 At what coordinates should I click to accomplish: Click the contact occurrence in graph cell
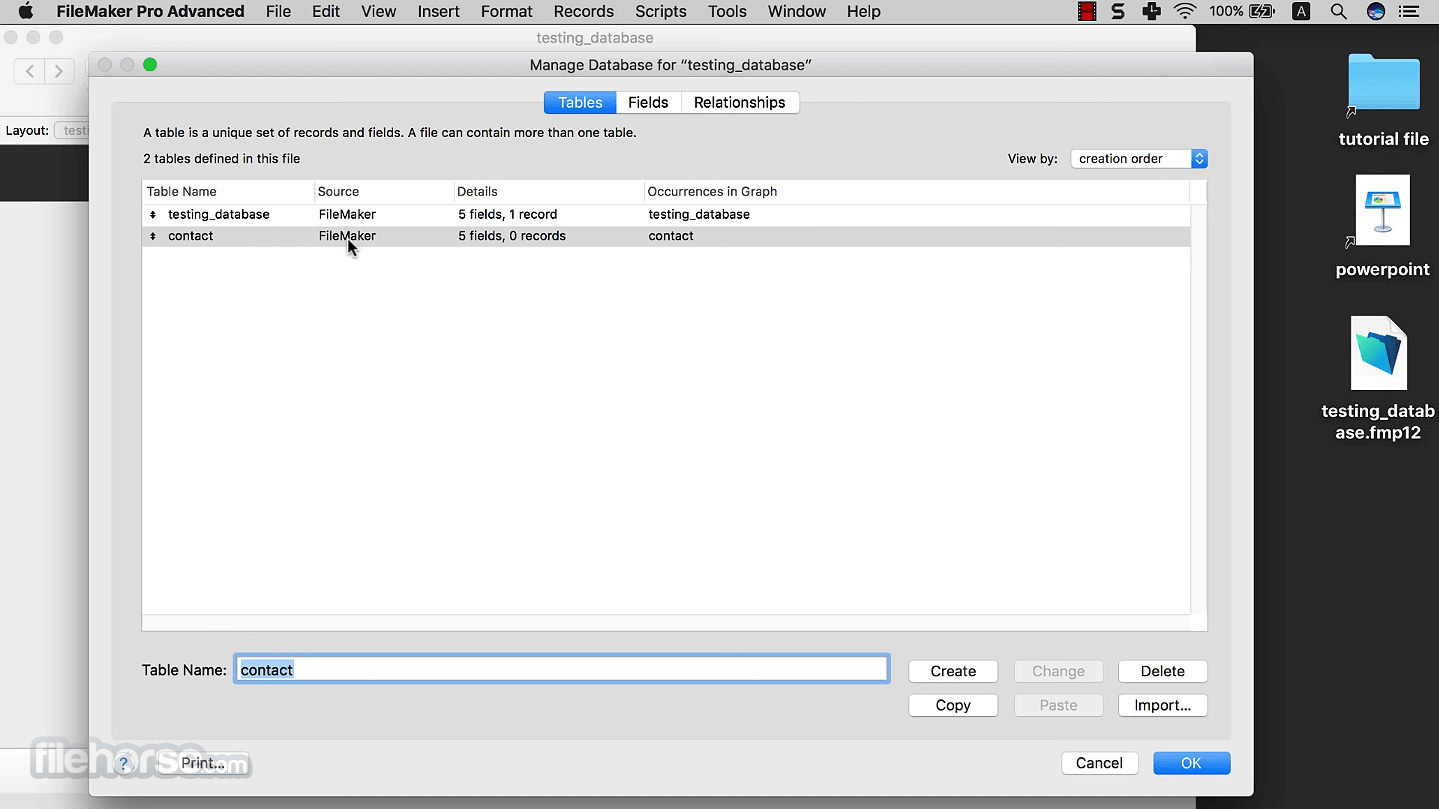click(x=671, y=237)
